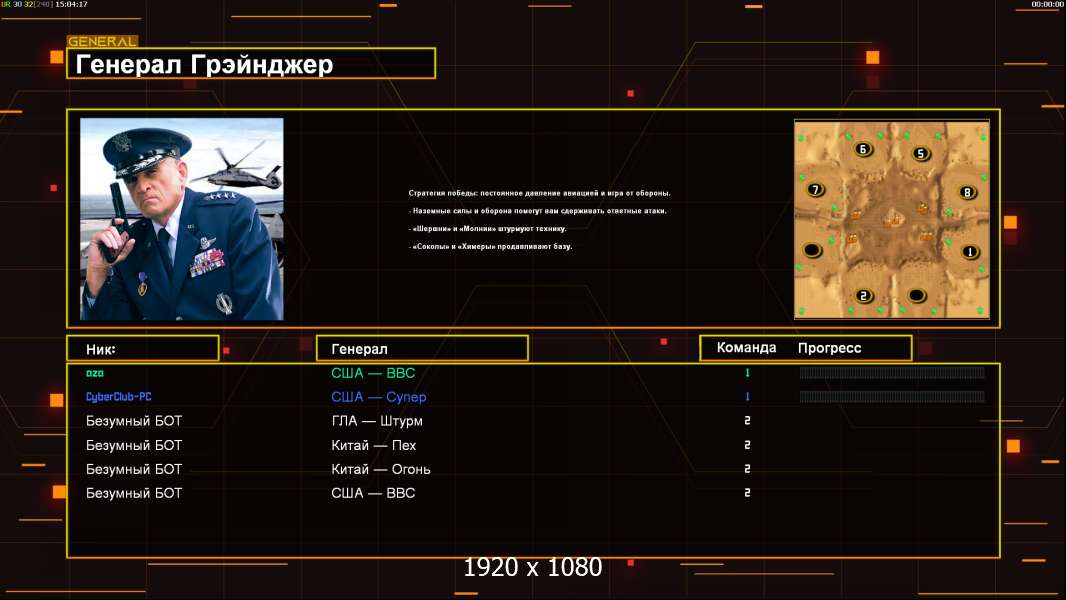Click team number 1 in CyberClub-PC's row

(x=747, y=397)
